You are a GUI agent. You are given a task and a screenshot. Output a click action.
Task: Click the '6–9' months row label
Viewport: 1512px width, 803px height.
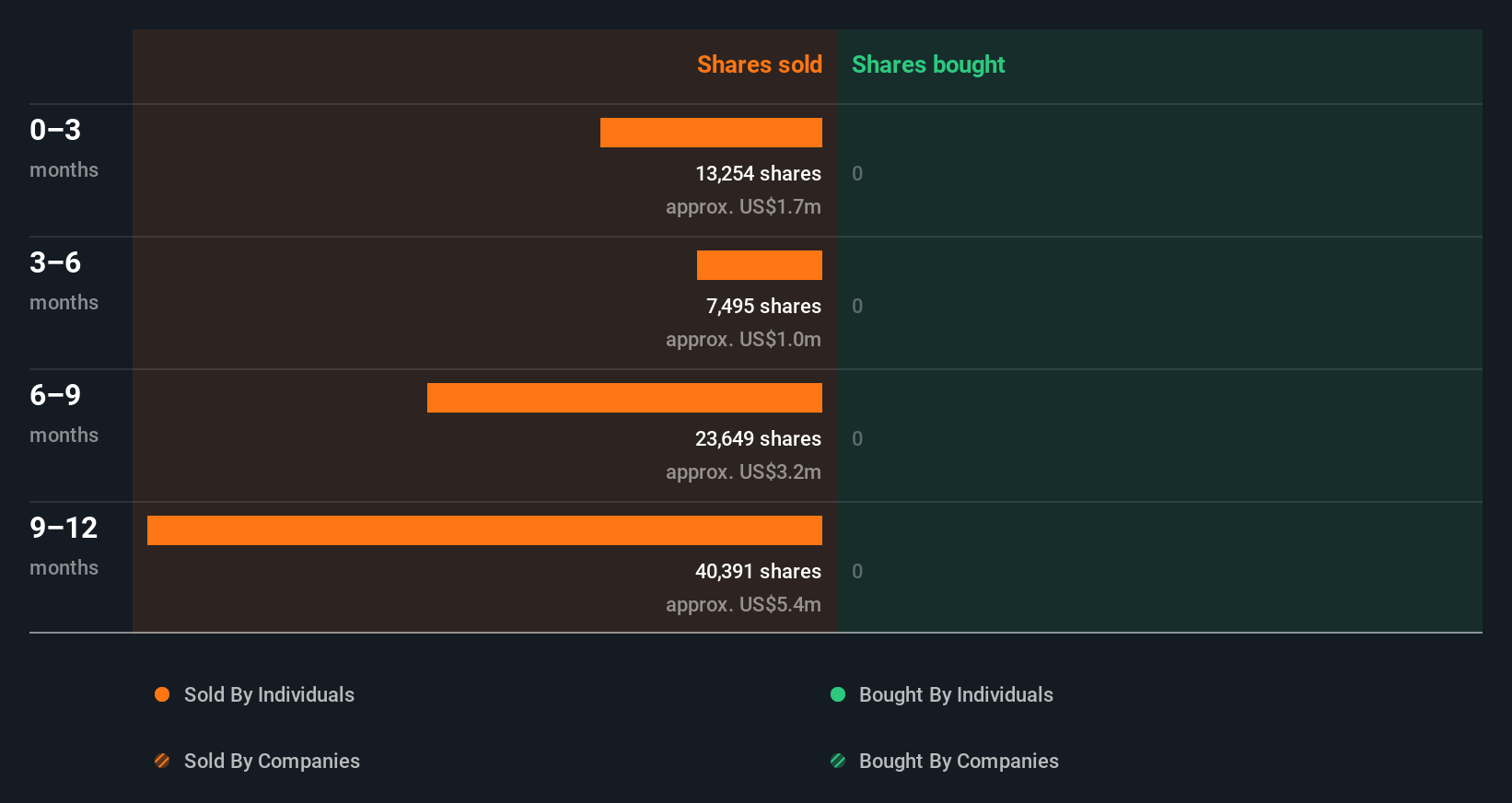click(x=55, y=395)
